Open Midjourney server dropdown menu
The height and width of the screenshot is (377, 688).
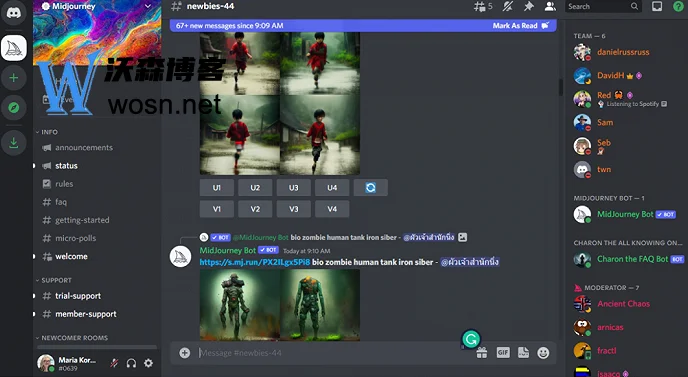pos(147,6)
